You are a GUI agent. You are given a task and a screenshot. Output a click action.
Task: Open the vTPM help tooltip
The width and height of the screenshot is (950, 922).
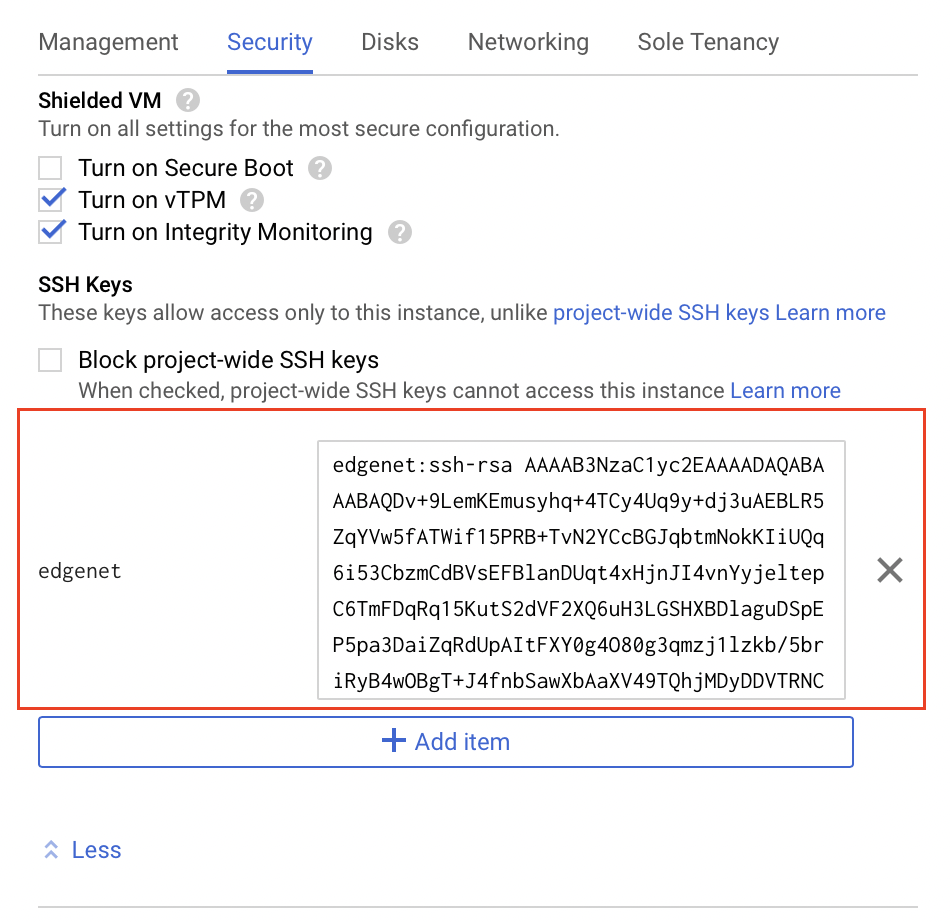251,200
